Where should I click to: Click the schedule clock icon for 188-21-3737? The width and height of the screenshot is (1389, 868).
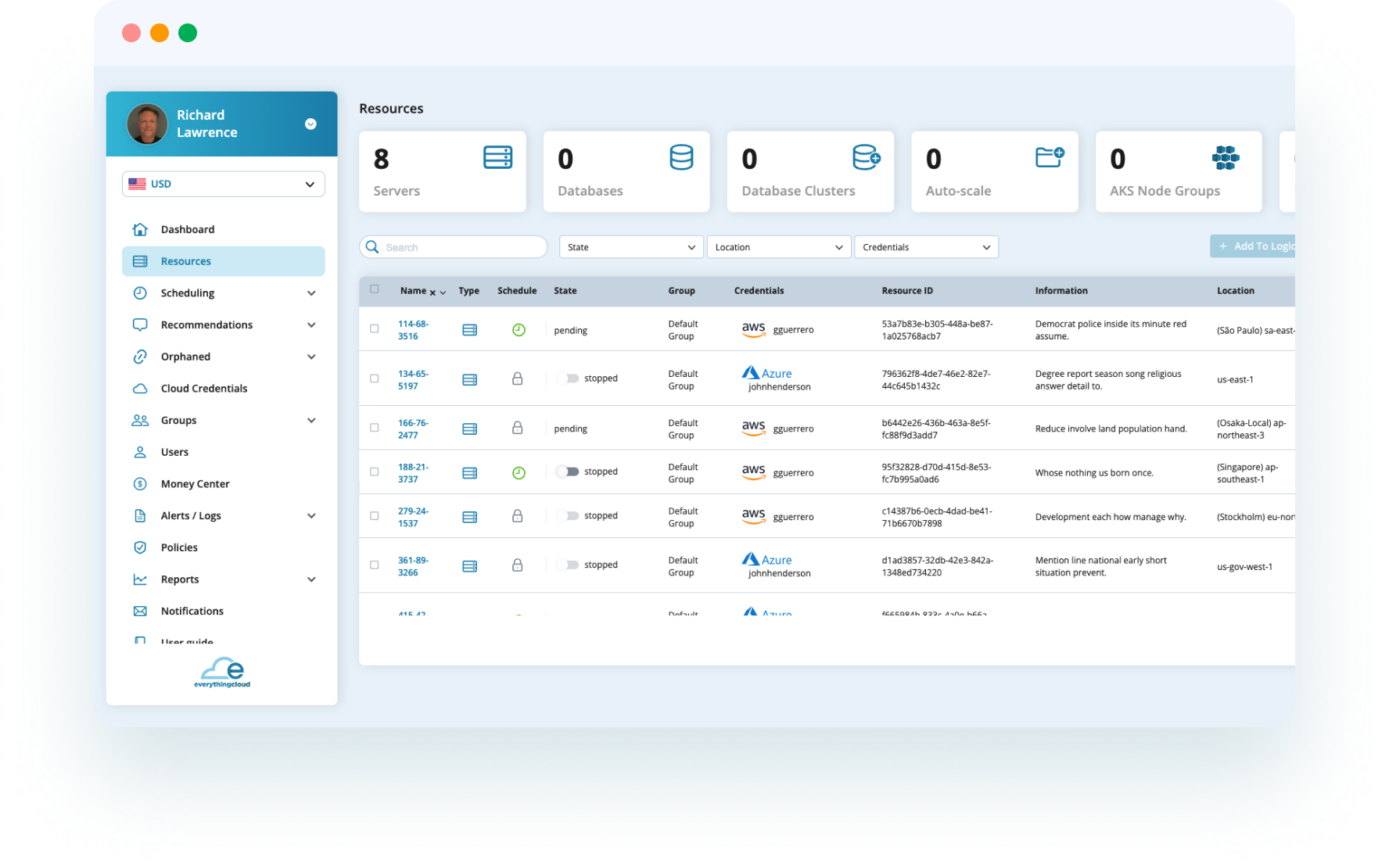(519, 473)
